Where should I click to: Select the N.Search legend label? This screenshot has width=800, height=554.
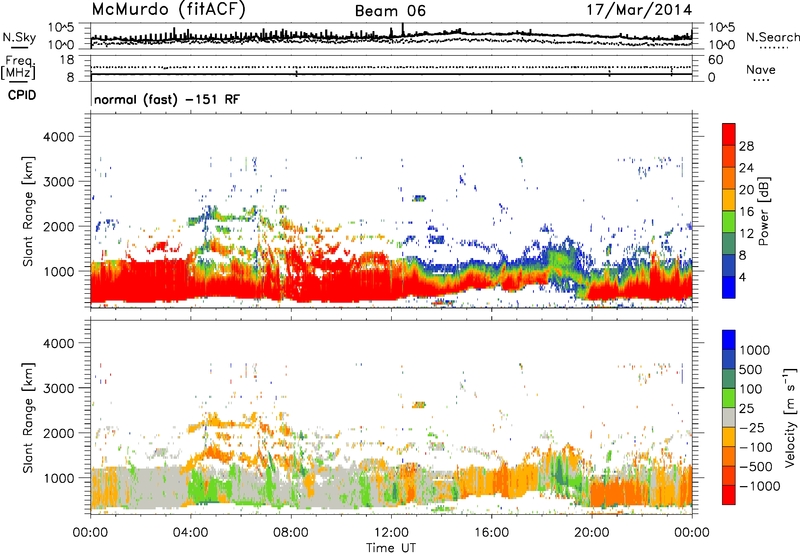coord(772,37)
